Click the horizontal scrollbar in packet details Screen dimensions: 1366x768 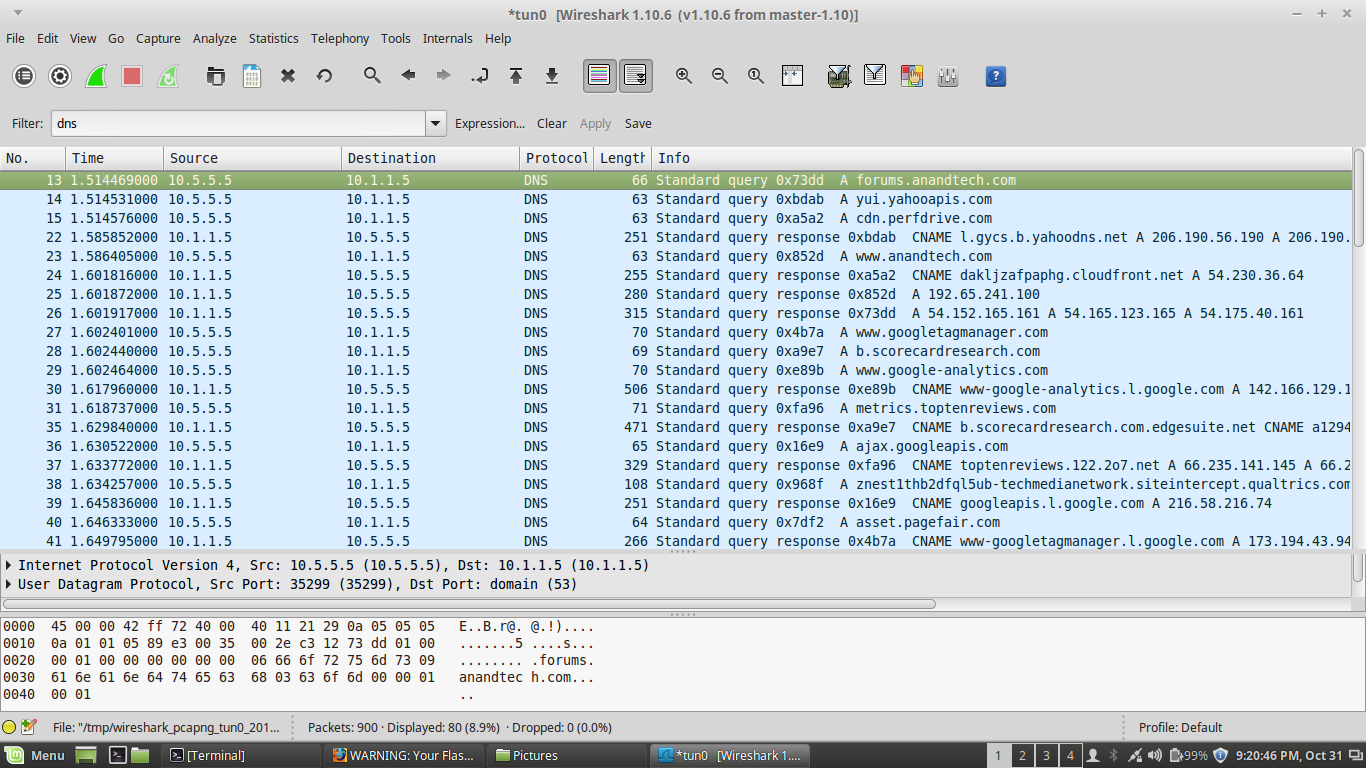[x=470, y=604]
